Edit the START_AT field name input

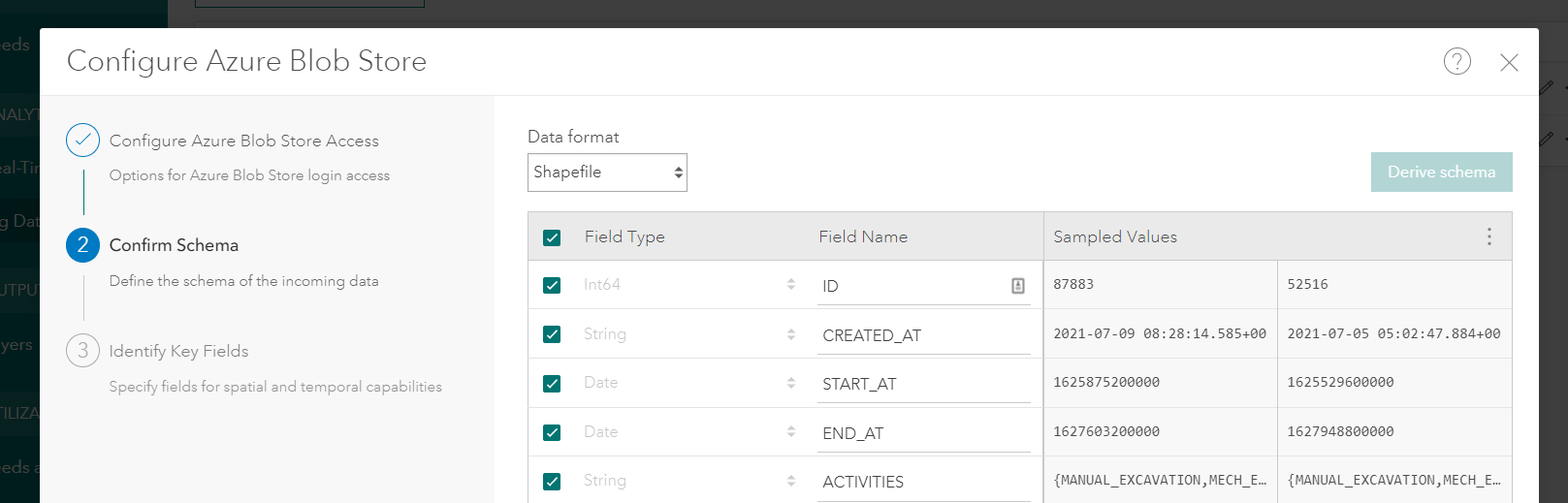(923, 384)
